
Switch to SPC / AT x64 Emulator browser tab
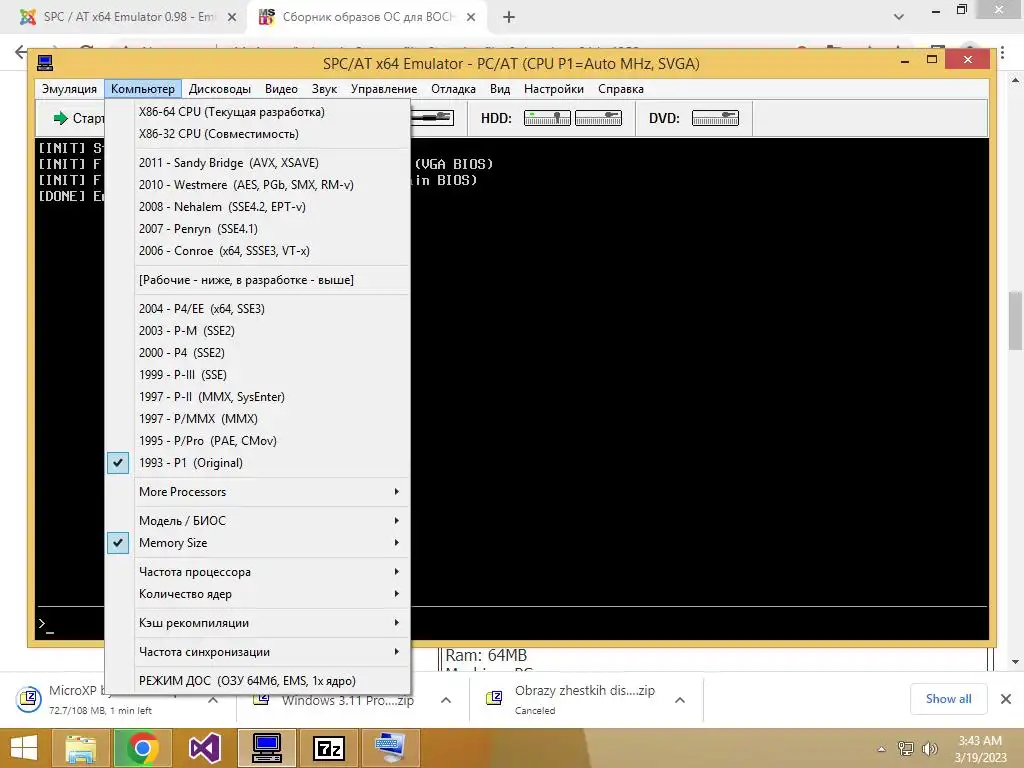123,17
